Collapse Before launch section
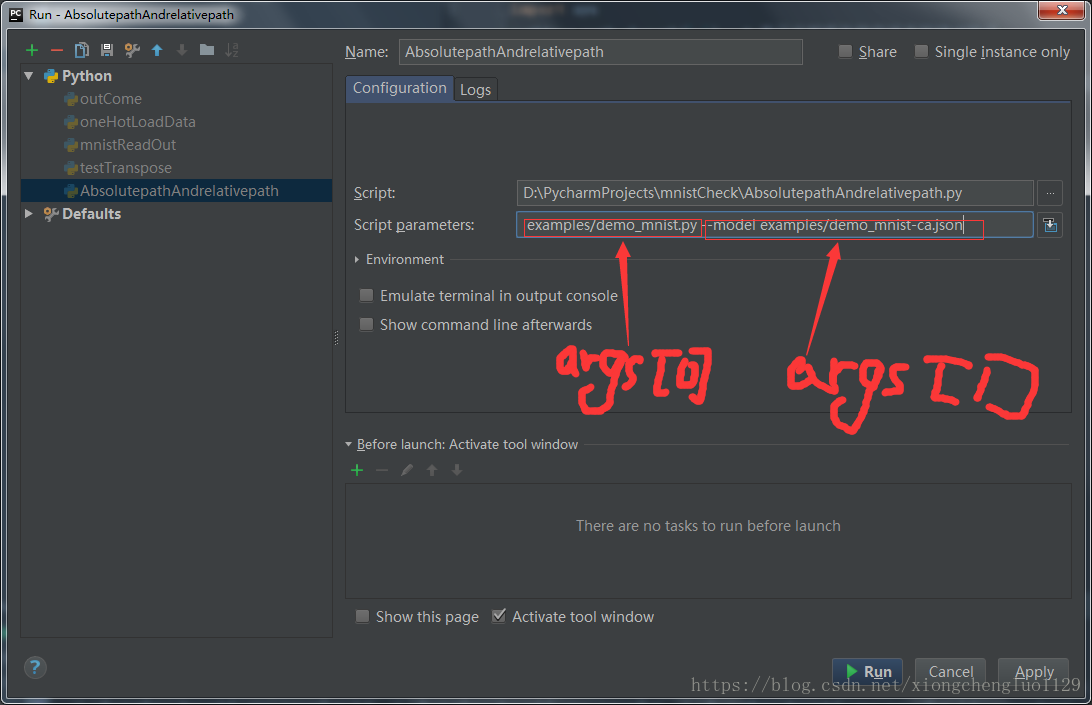The height and width of the screenshot is (705, 1092). 348,444
